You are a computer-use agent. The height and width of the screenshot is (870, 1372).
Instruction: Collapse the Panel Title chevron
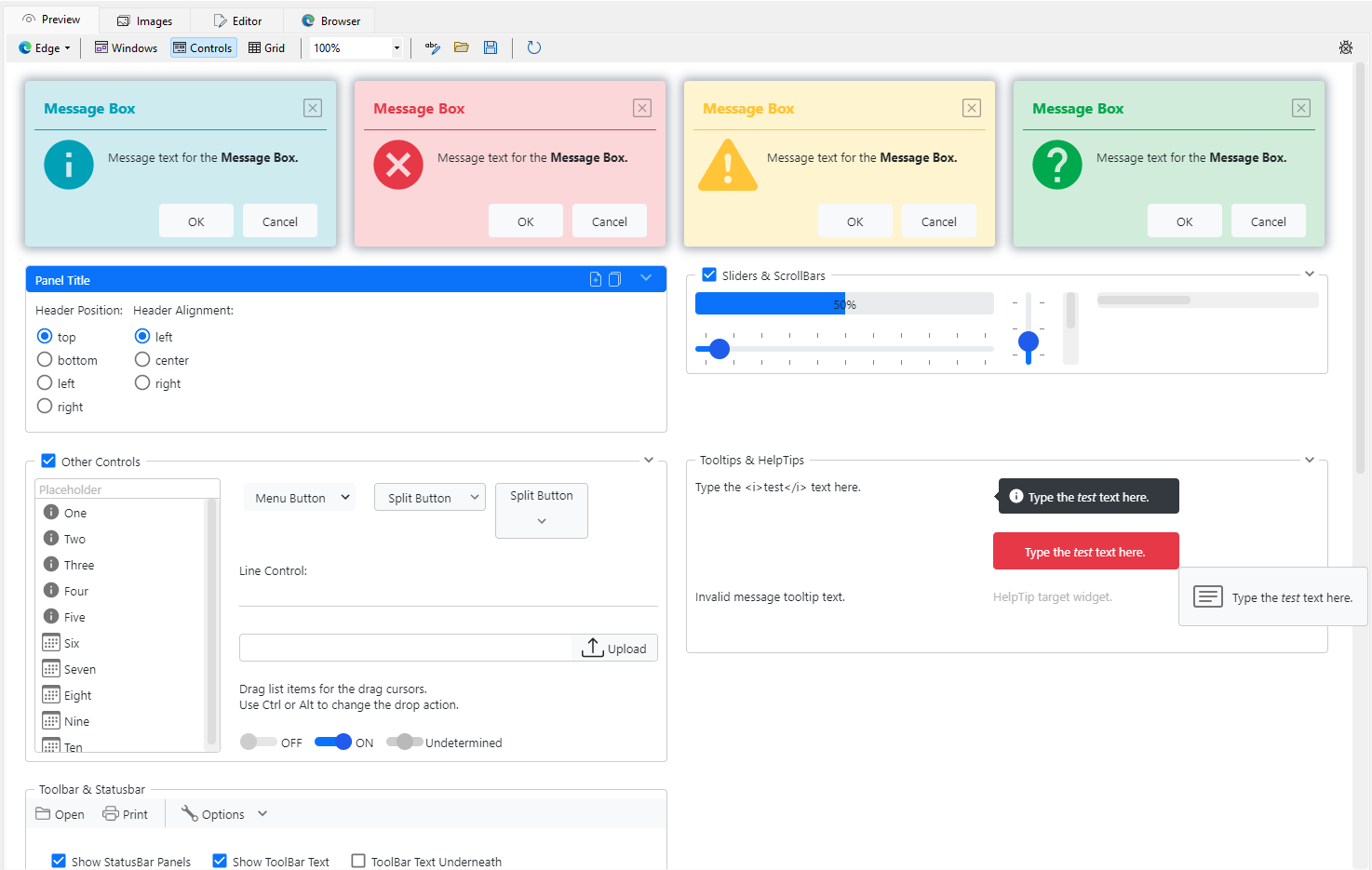tap(646, 278)
